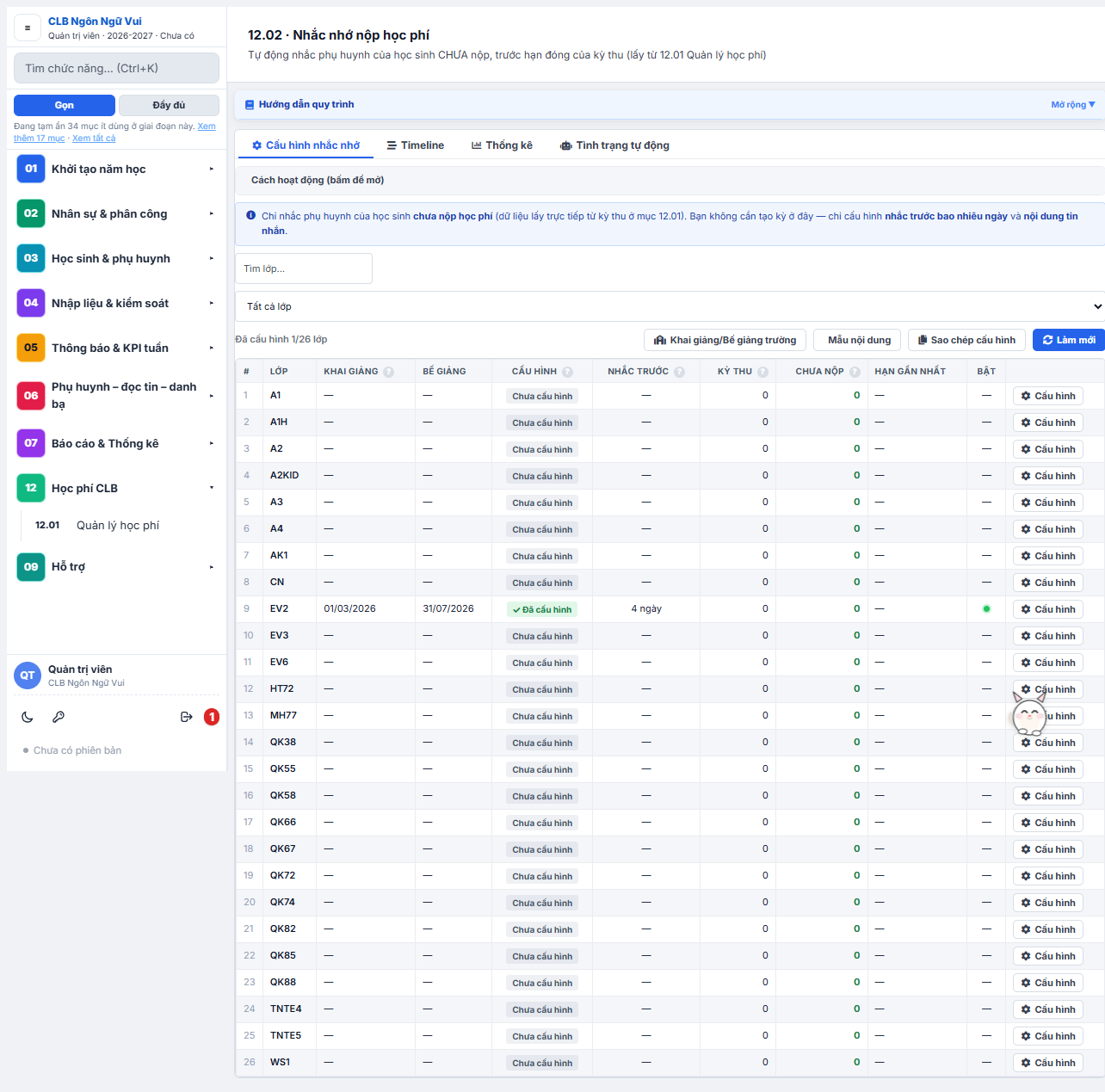Open the Thống kê tab
This screenshot has width=1105, height=1092.
[502, 145]
